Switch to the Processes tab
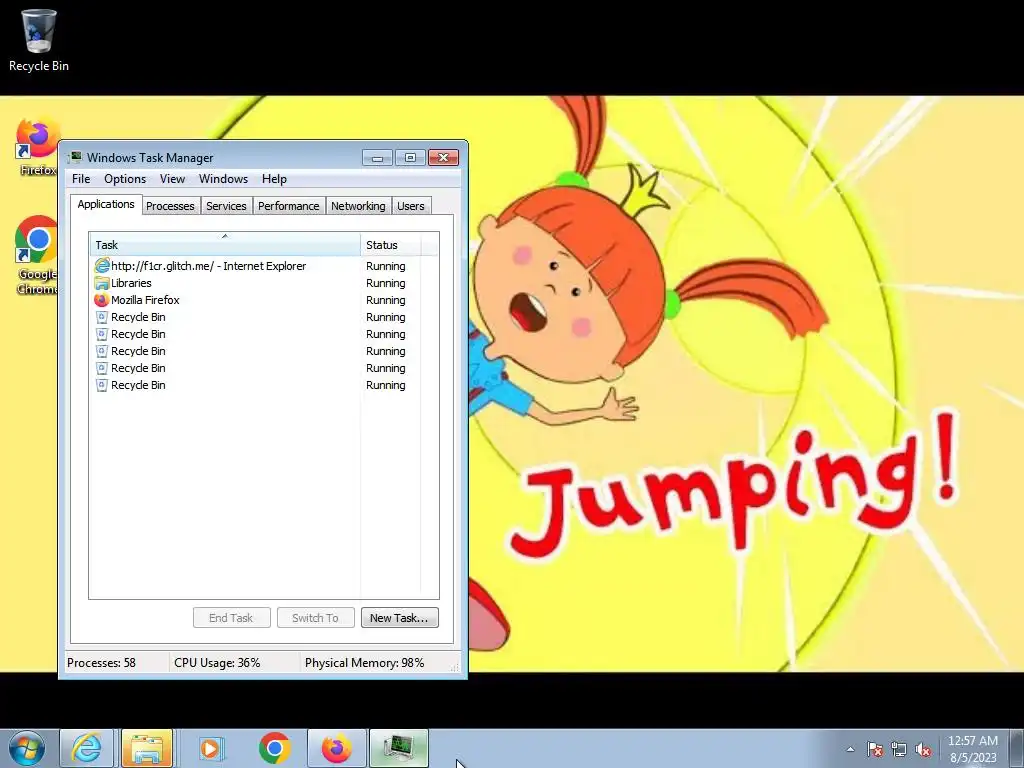The width and height of the screenshot is (1024, 768). 170,206
